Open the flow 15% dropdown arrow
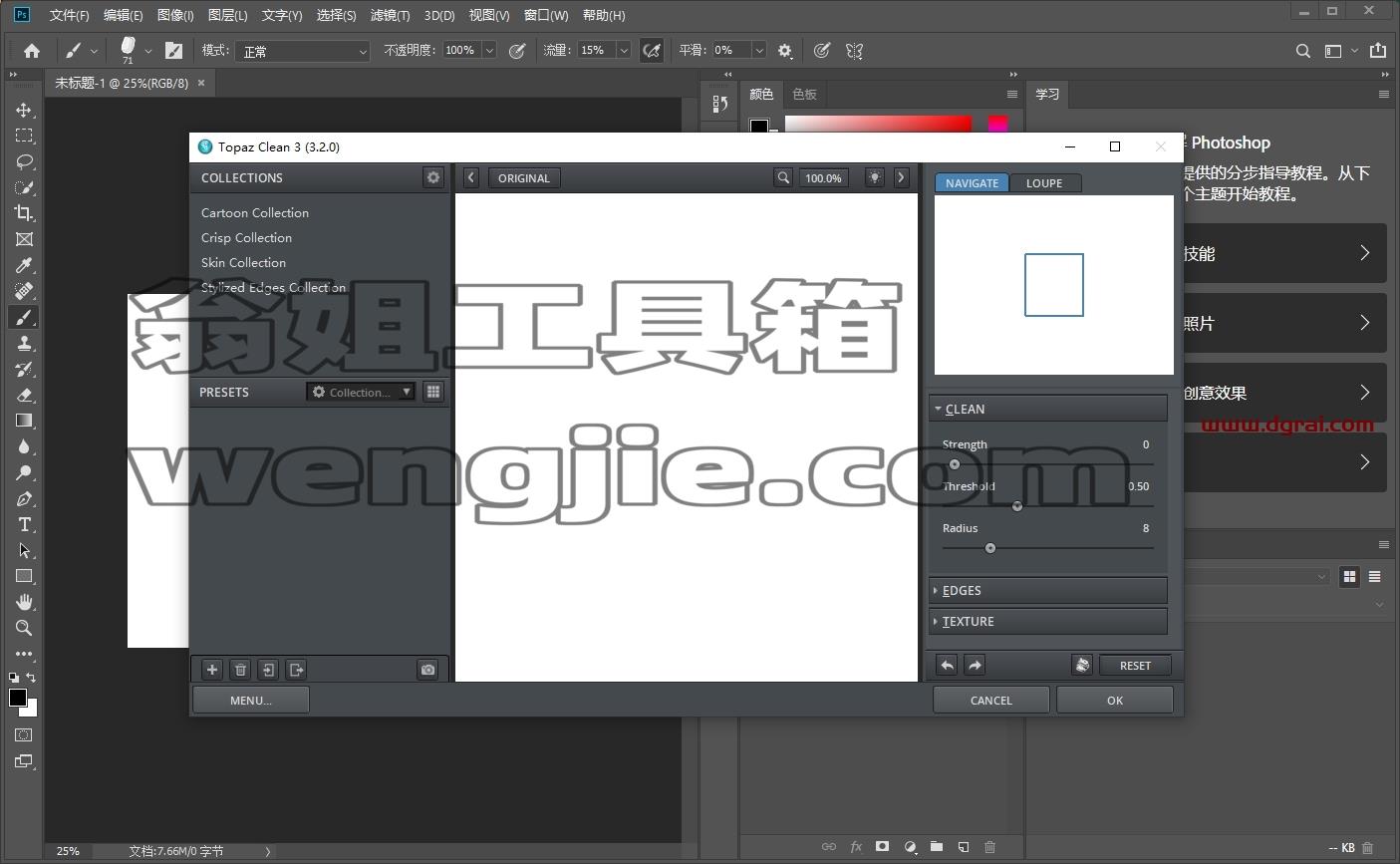The height and width of the screenshot is (864, 1400). (624, 51)
